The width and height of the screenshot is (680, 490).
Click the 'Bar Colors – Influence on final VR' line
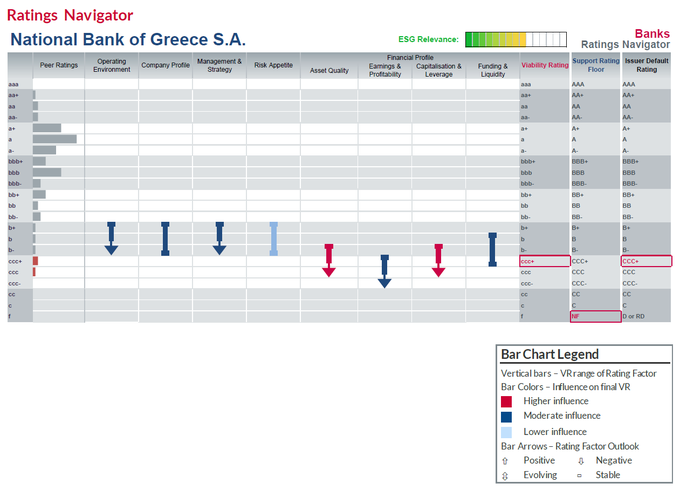[x=566, y=387]
